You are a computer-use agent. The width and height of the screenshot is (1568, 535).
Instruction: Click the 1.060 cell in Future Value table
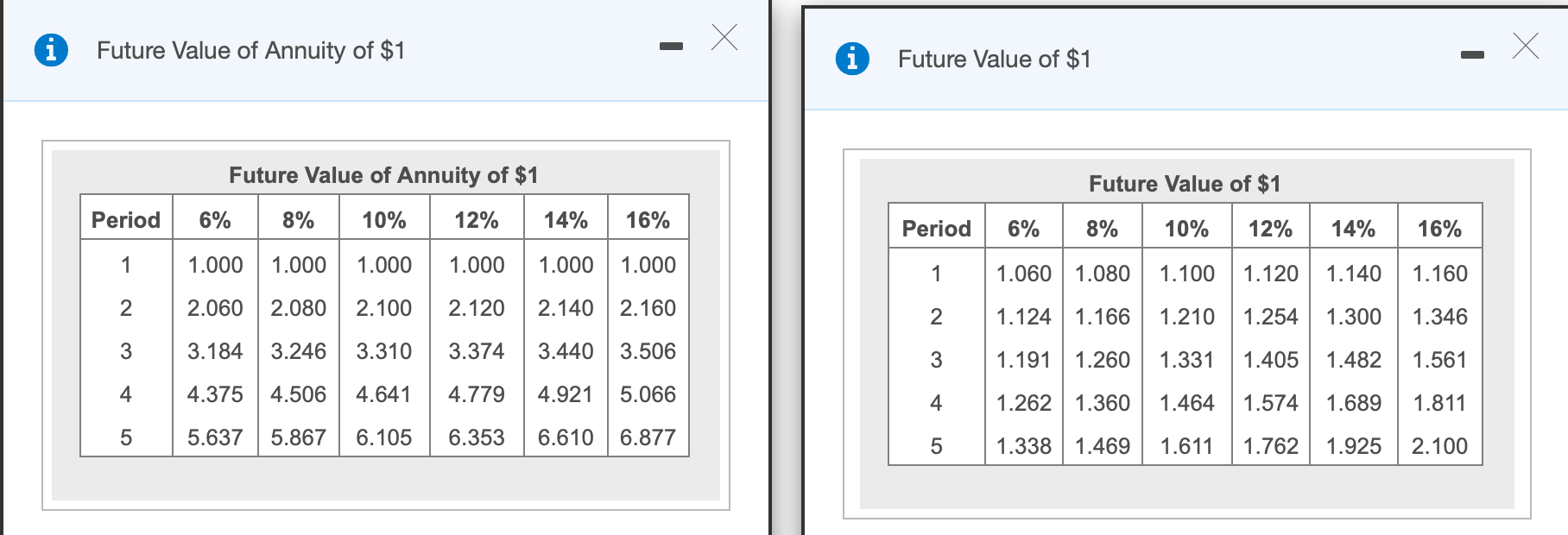1023,274
